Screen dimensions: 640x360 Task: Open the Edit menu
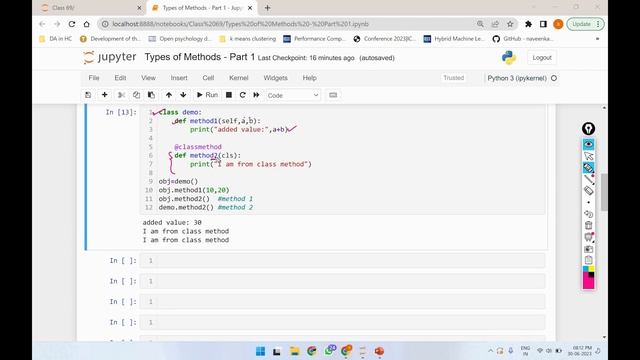(x=120, y=78)
